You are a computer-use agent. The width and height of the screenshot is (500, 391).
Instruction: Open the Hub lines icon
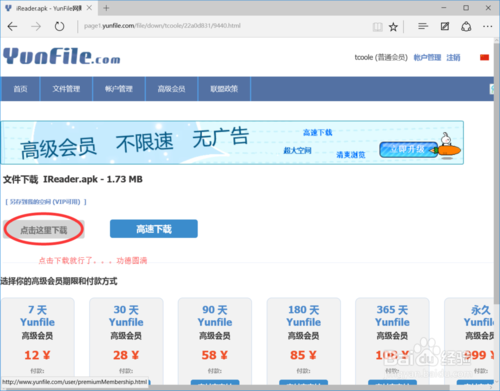(423, 26)
